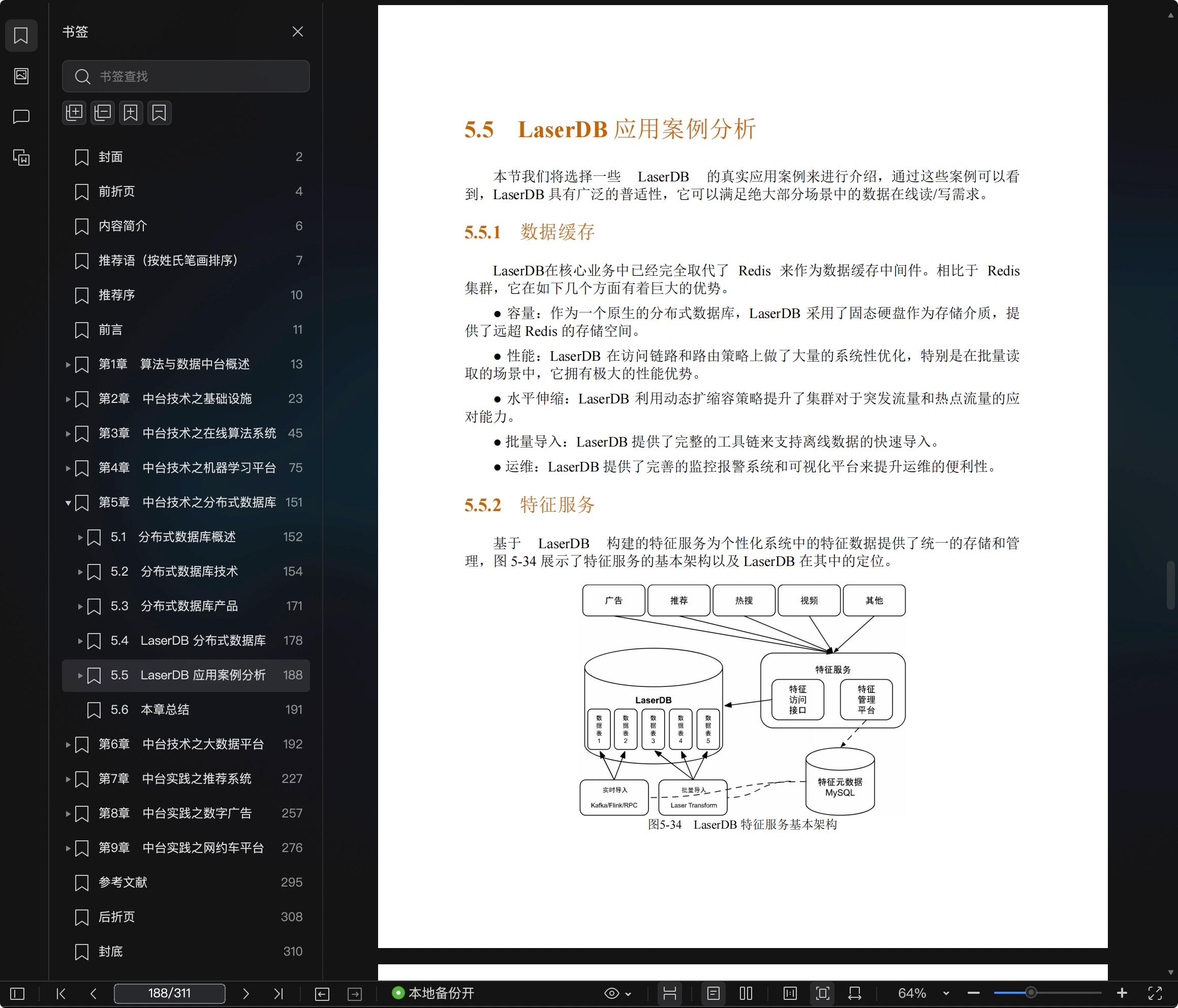
Task: Click the page number field 188/311
Action: (169, 993)
